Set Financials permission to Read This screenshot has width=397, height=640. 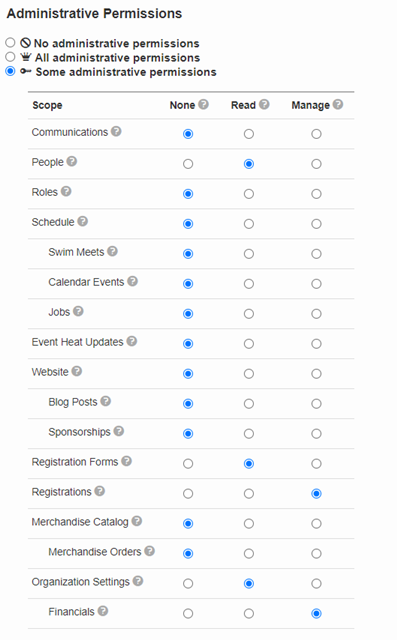pyautogui.click(x=249, y=613)
